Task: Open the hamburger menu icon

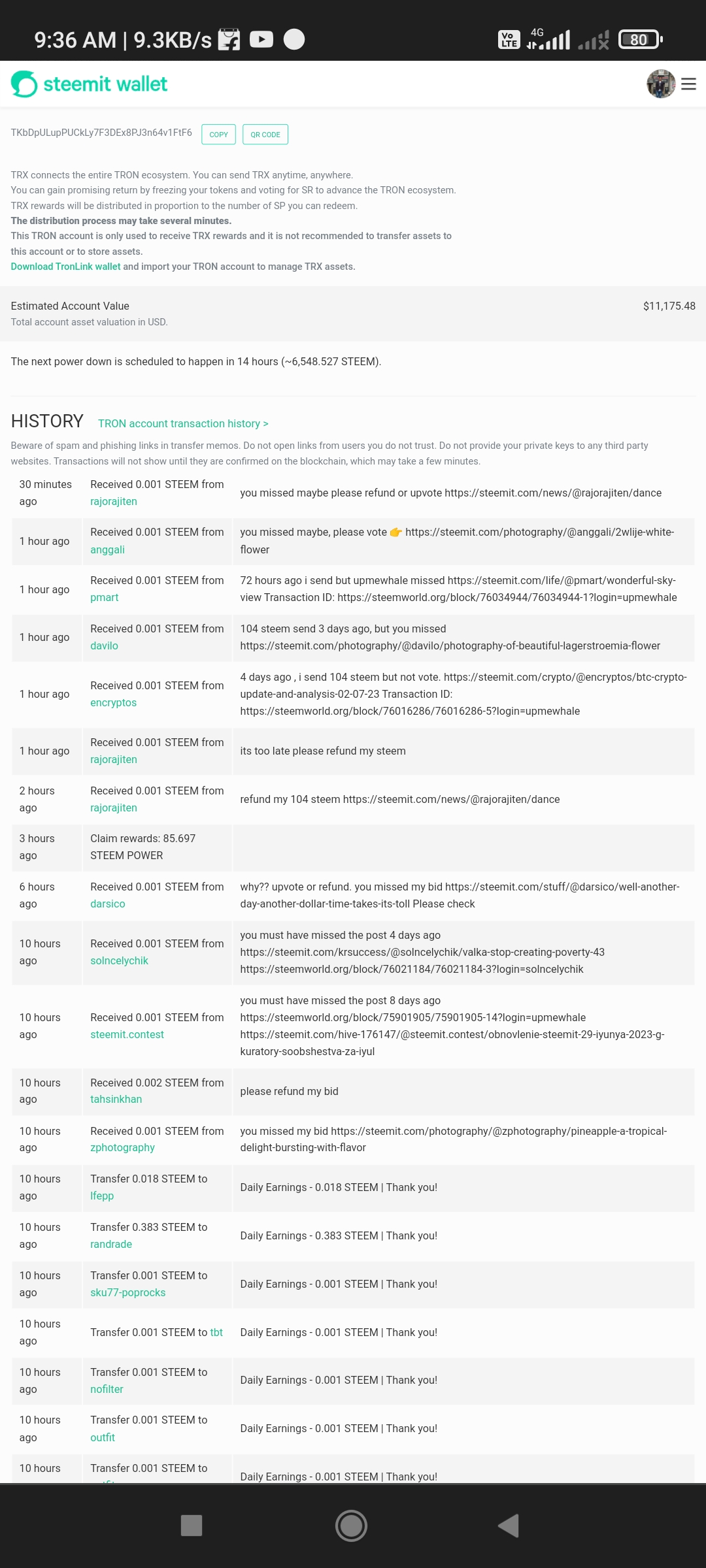Action: (688, 84)
